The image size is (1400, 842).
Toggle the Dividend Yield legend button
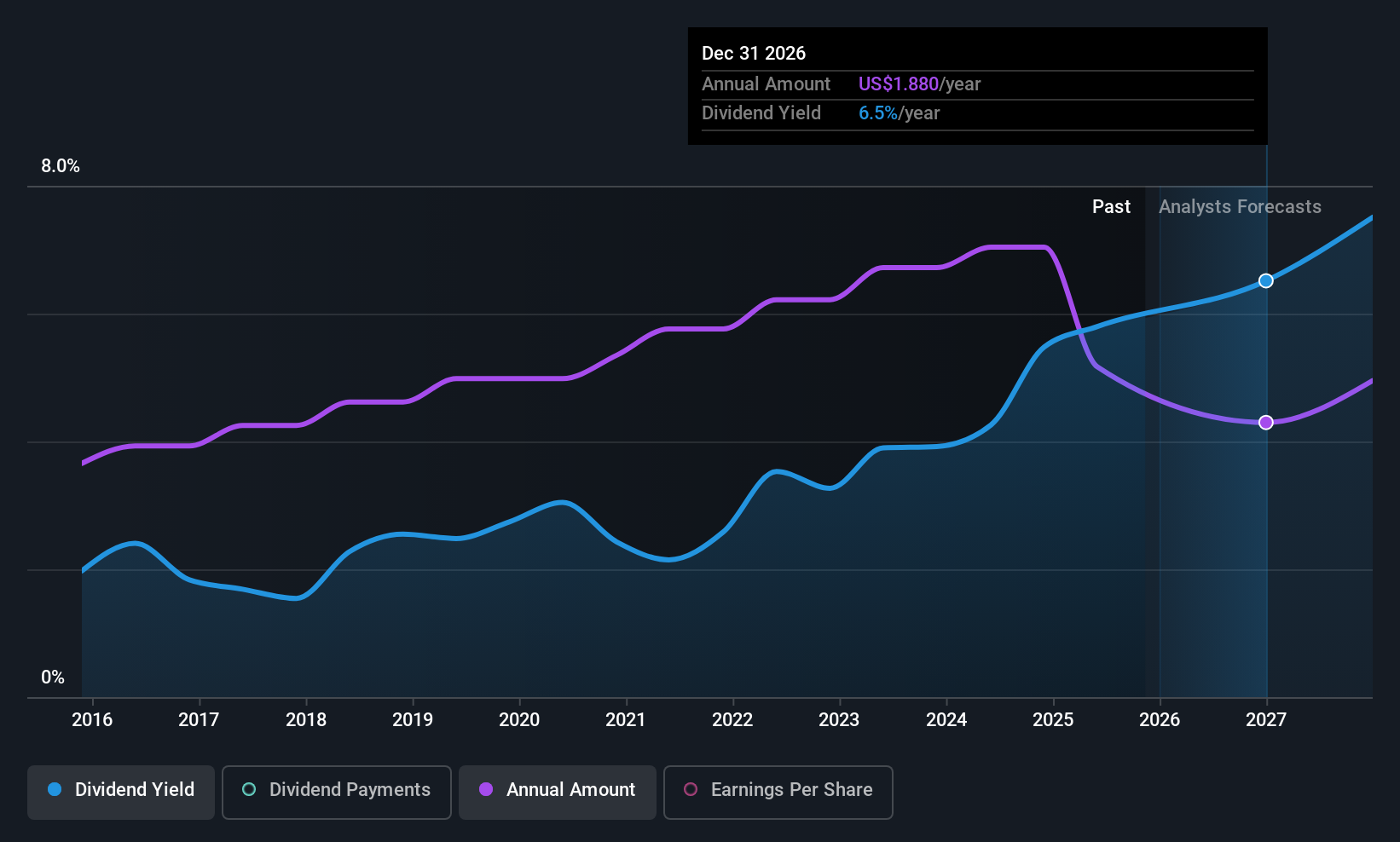[121, 792]
